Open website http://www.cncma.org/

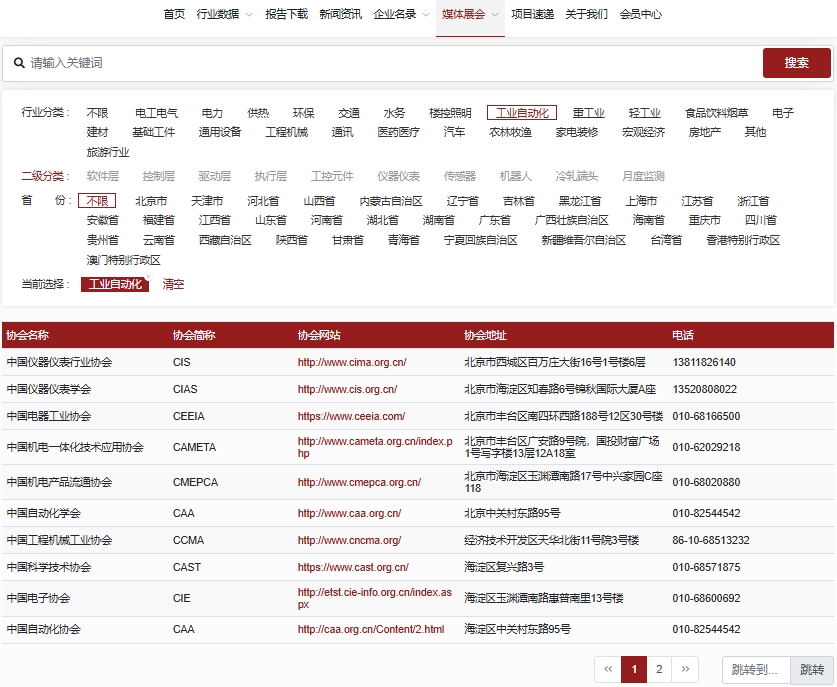349,540
